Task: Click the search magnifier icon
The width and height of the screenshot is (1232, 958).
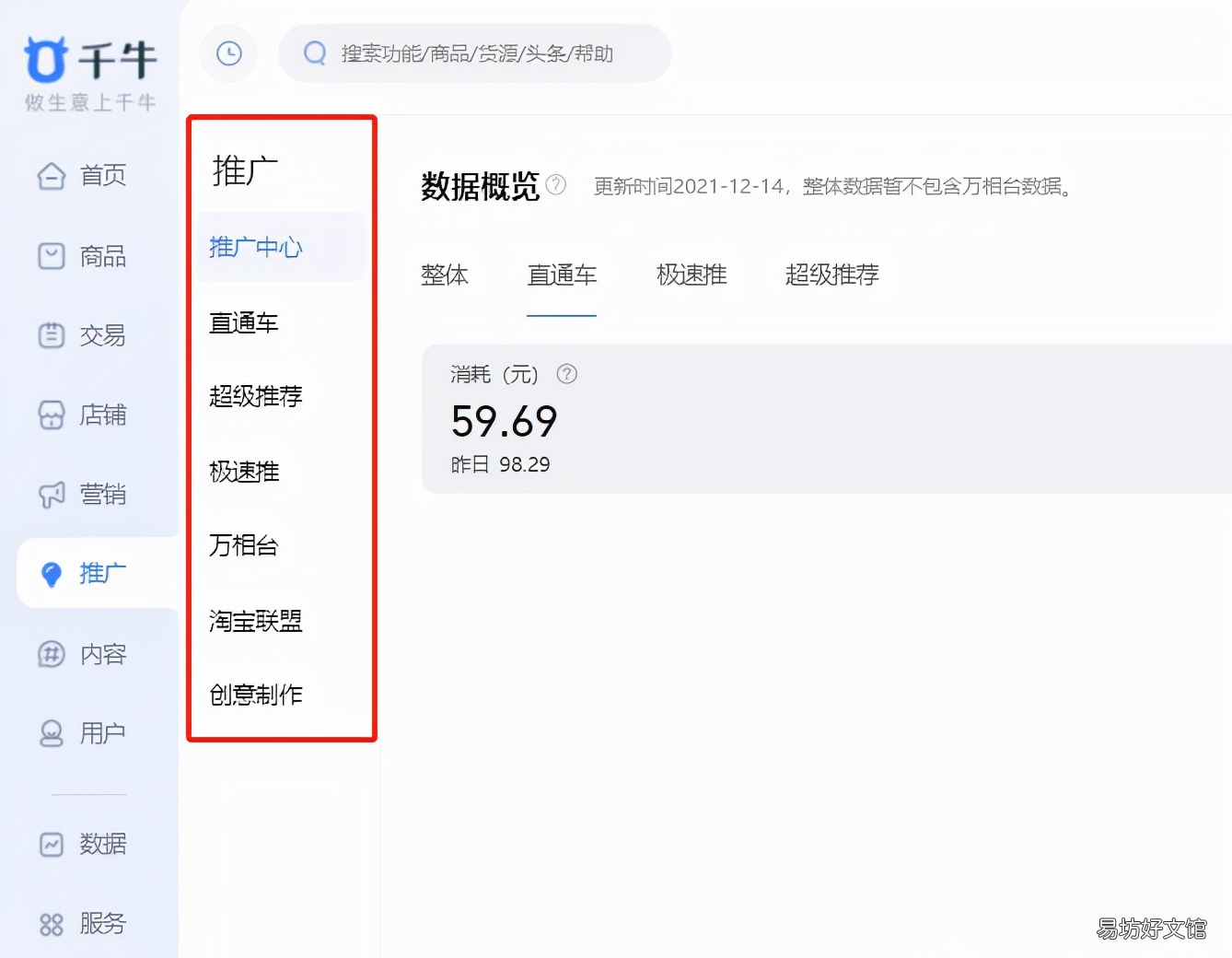Action: [x=315, y=53]
